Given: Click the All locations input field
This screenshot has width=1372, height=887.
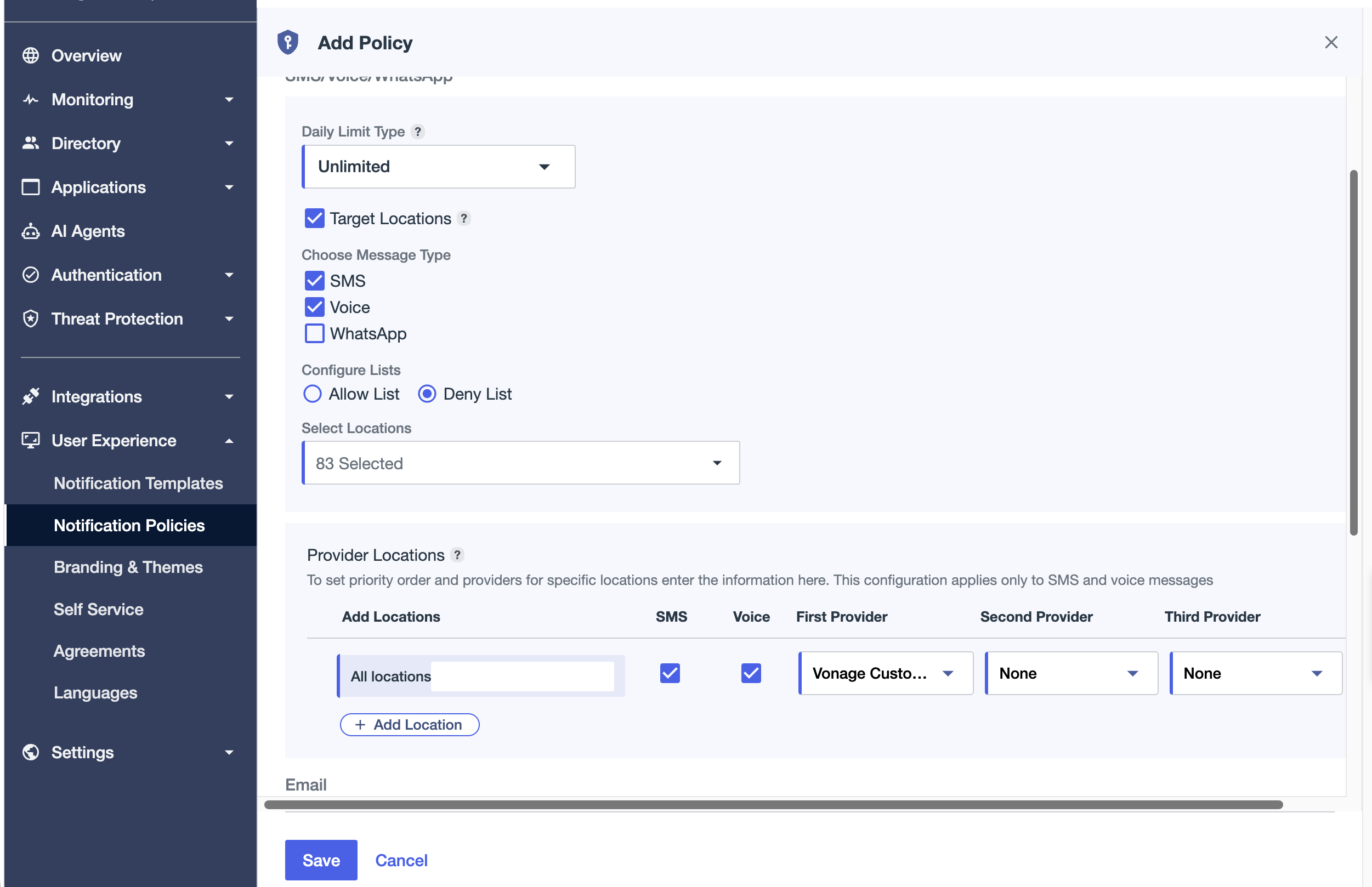Looking at the screenshot, I should (481, 675).
